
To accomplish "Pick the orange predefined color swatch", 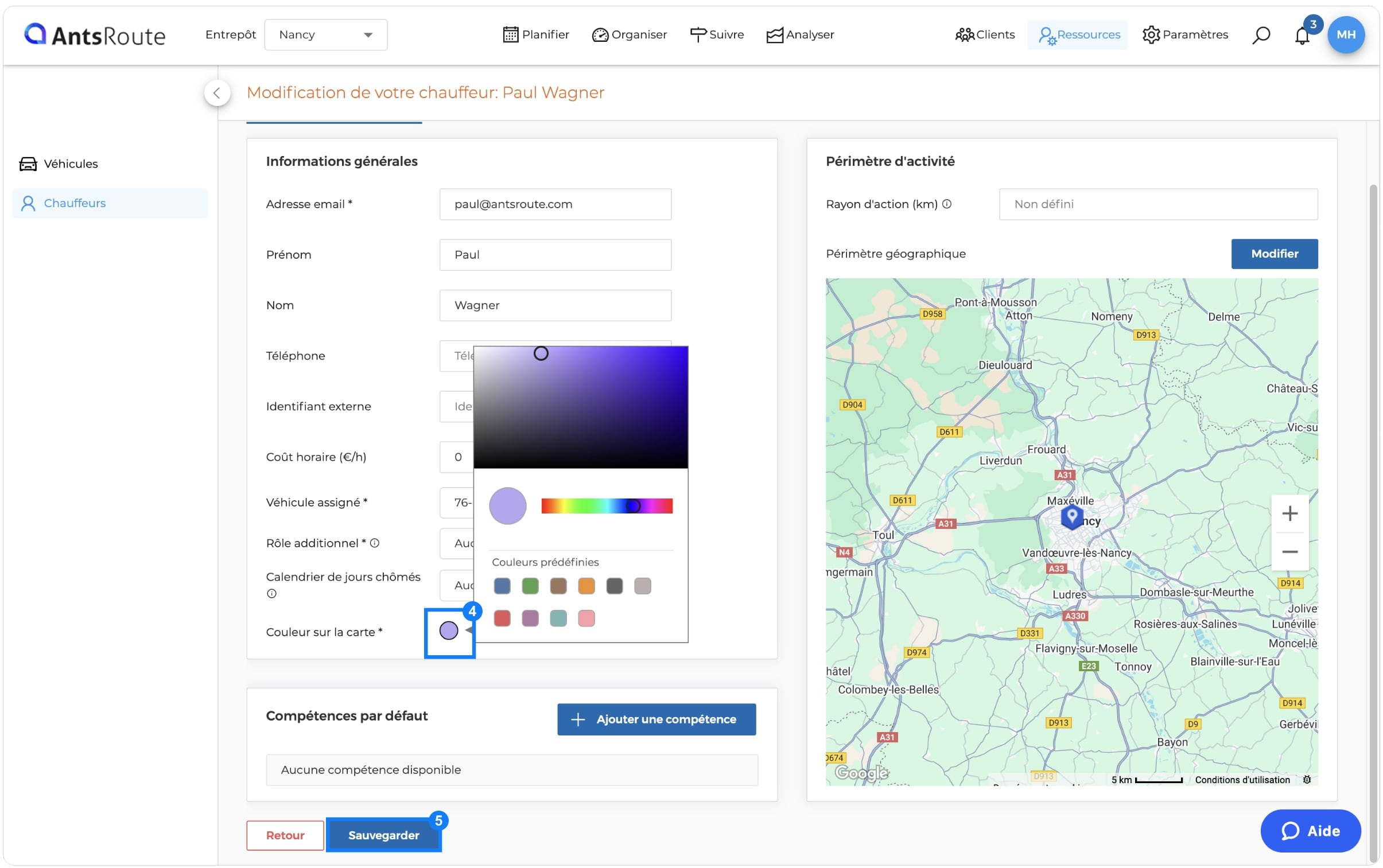I will (x=585, y=586).
